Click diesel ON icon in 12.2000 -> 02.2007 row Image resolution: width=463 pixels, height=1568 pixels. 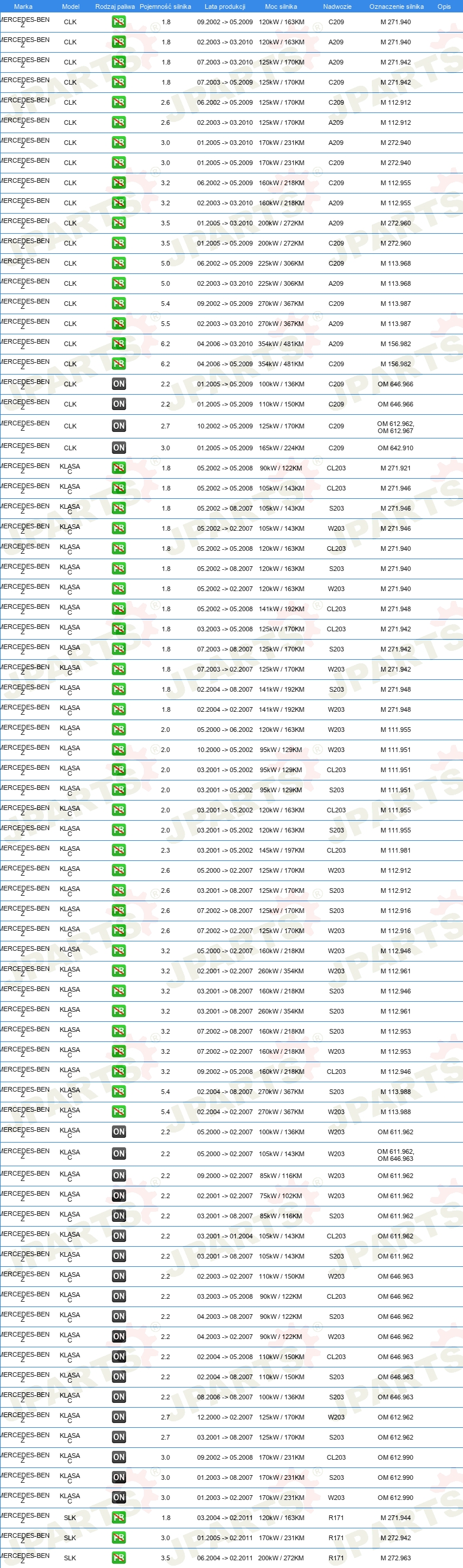coord(119,1417)
